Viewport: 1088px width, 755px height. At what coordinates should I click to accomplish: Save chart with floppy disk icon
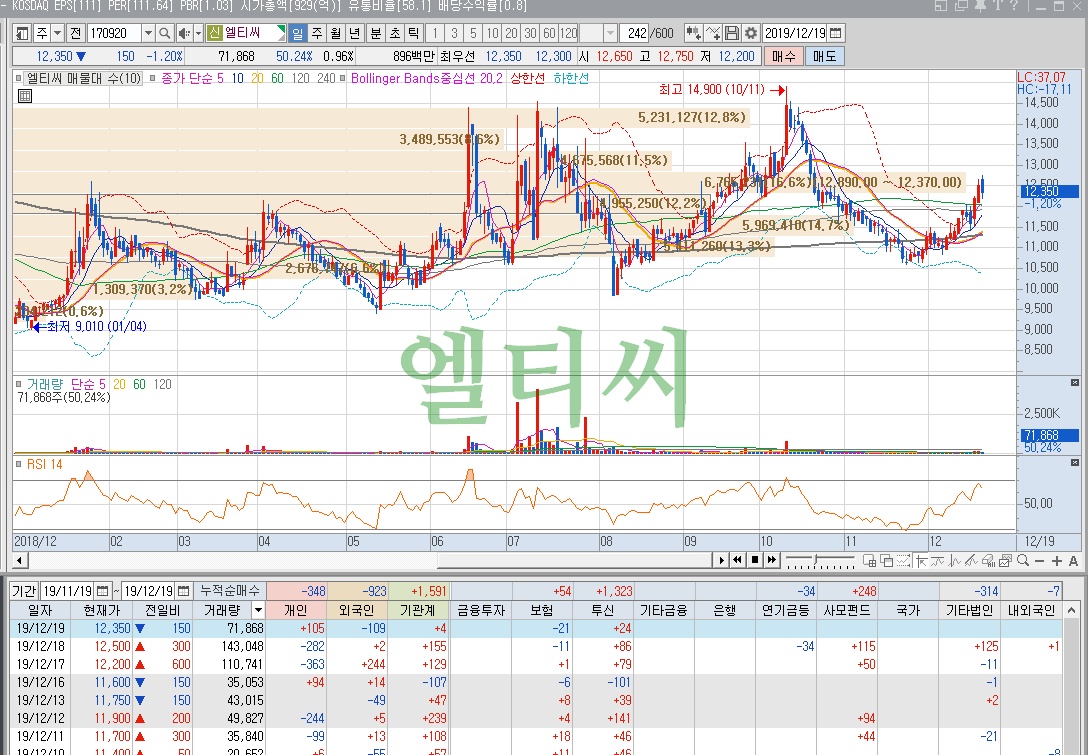tap(732, 33)
